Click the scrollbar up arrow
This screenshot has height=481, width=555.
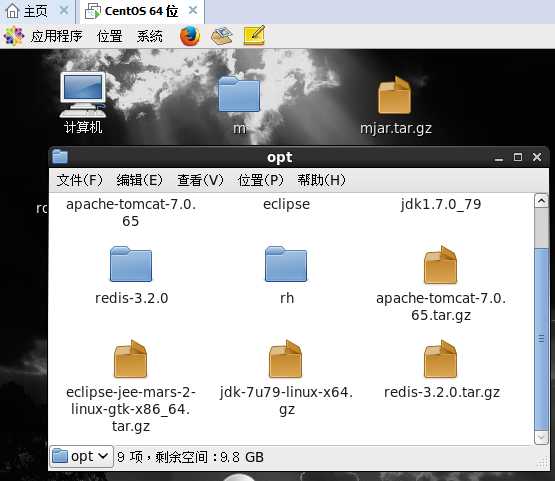pos(541,201)
